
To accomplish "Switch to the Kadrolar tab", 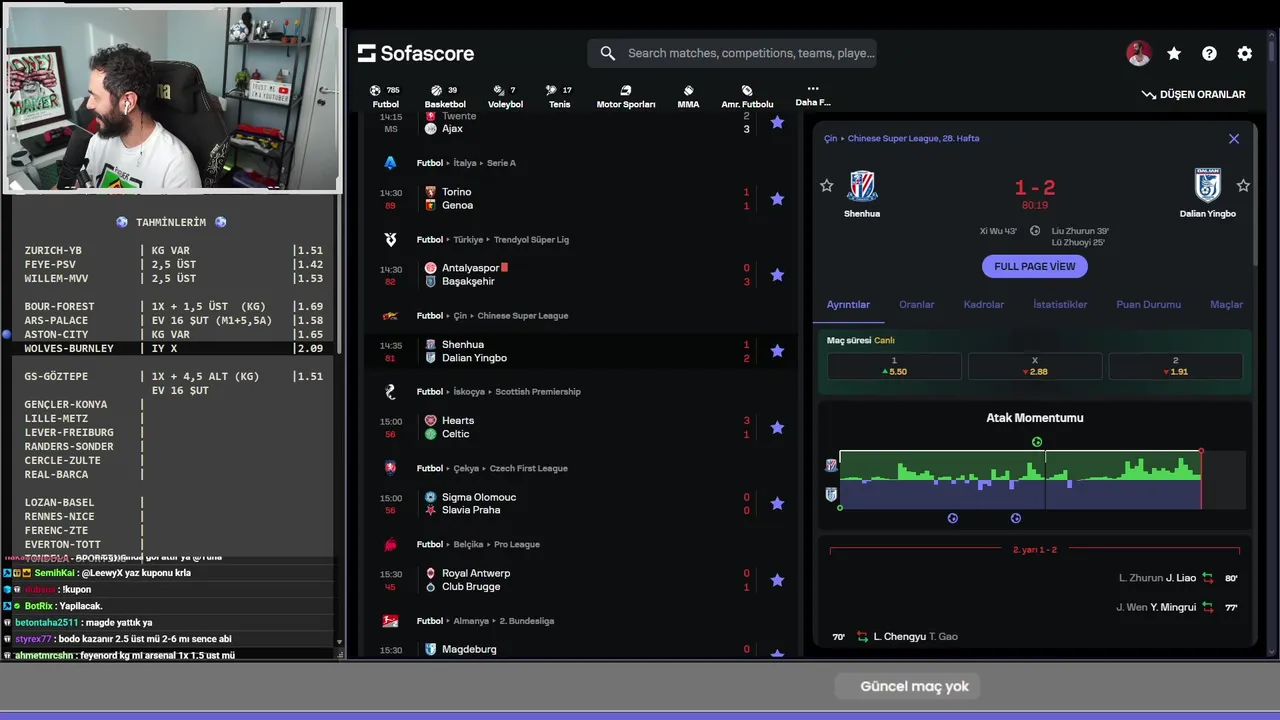I will tap(984, 304).
